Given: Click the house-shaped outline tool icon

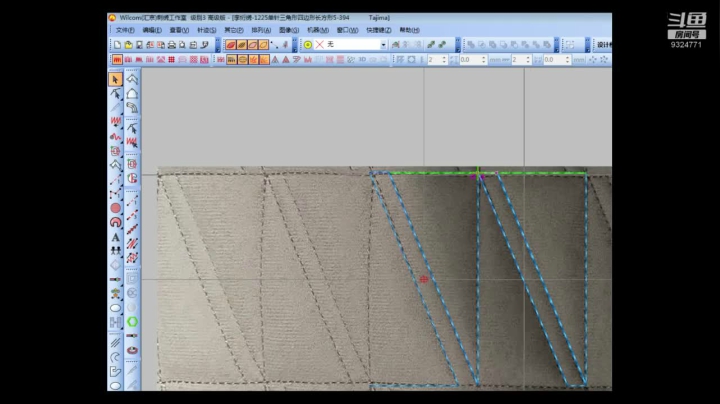Looking at the screenshot, I should pos(132,94).
